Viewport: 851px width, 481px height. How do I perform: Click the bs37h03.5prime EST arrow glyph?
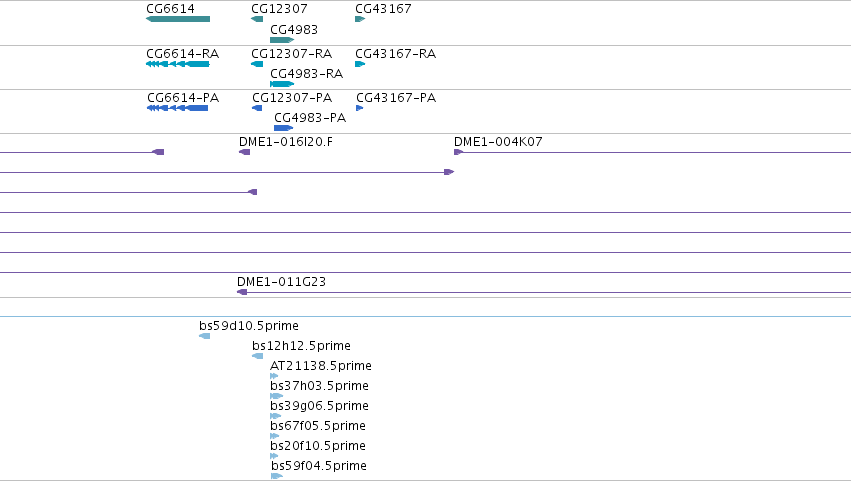(277, 396)
